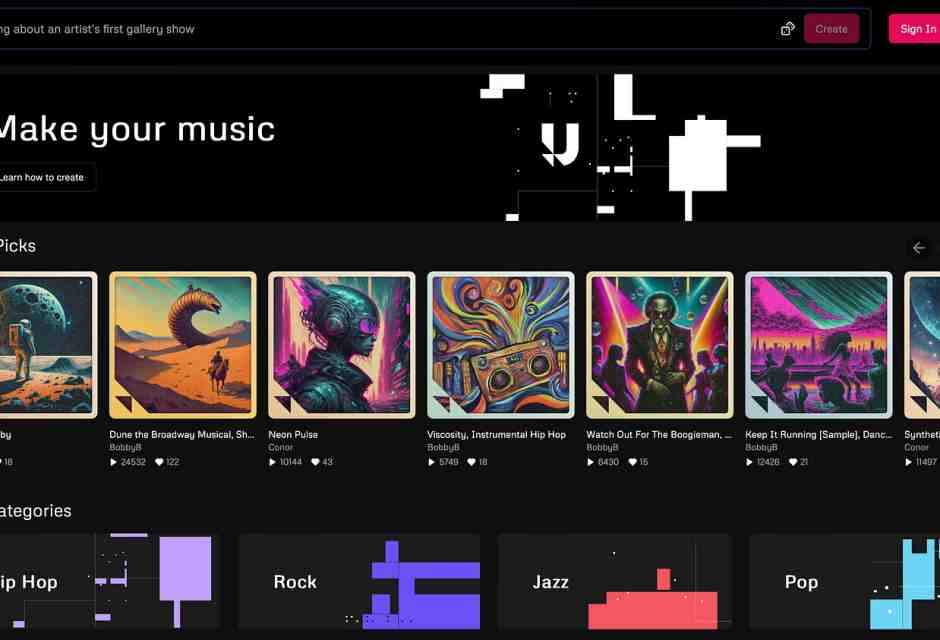Click play icon beside 24532 plays
Viewport: 940px width, 640px height.
point(113,462)
